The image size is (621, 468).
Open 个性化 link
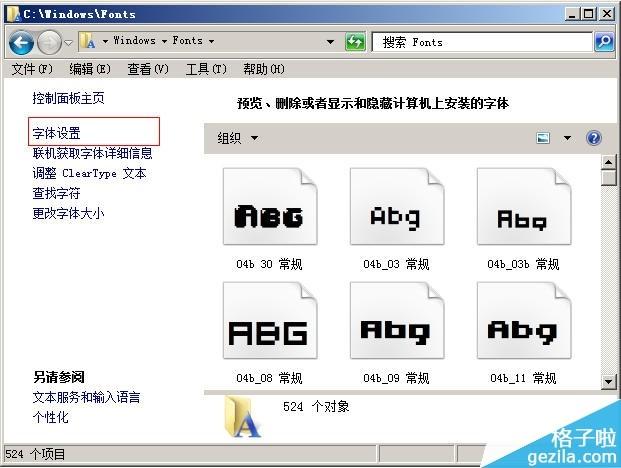click(51, 417)
